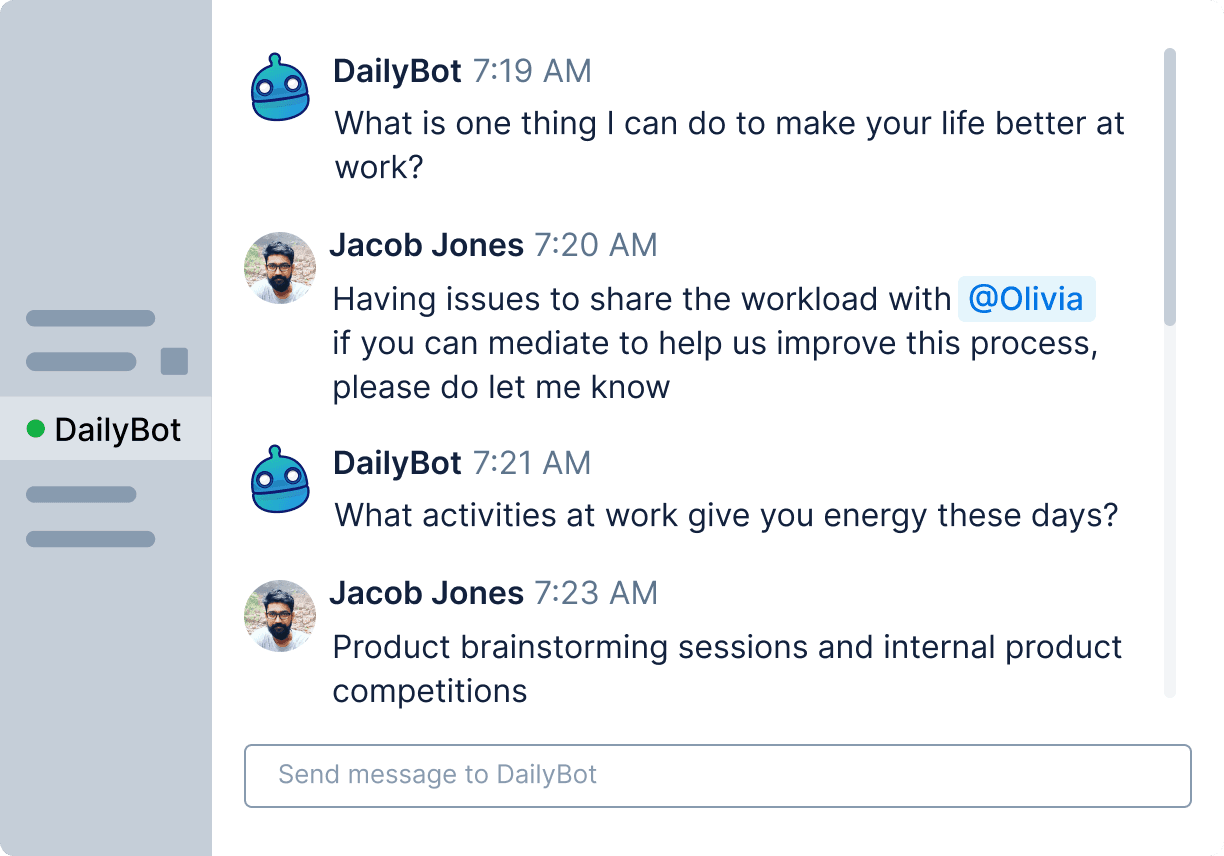
Task: Open the @Olivia mention link
Action: 1026,299
